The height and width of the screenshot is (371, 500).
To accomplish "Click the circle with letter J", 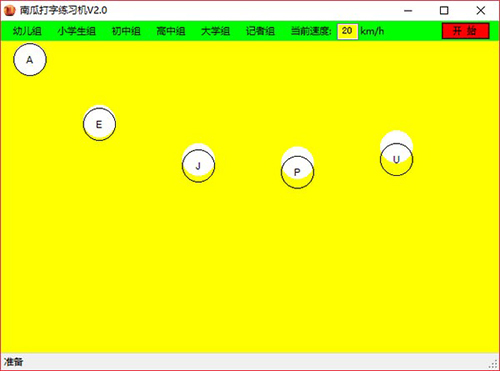I will tap(198, 166).
